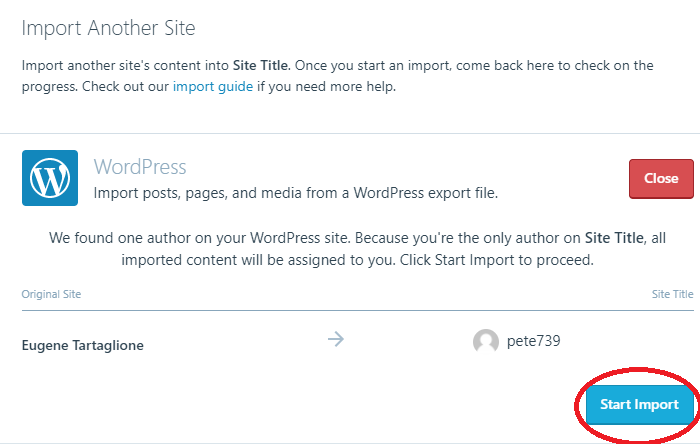
Task: Click the WordPress export file description
Action: click(296, 193)
